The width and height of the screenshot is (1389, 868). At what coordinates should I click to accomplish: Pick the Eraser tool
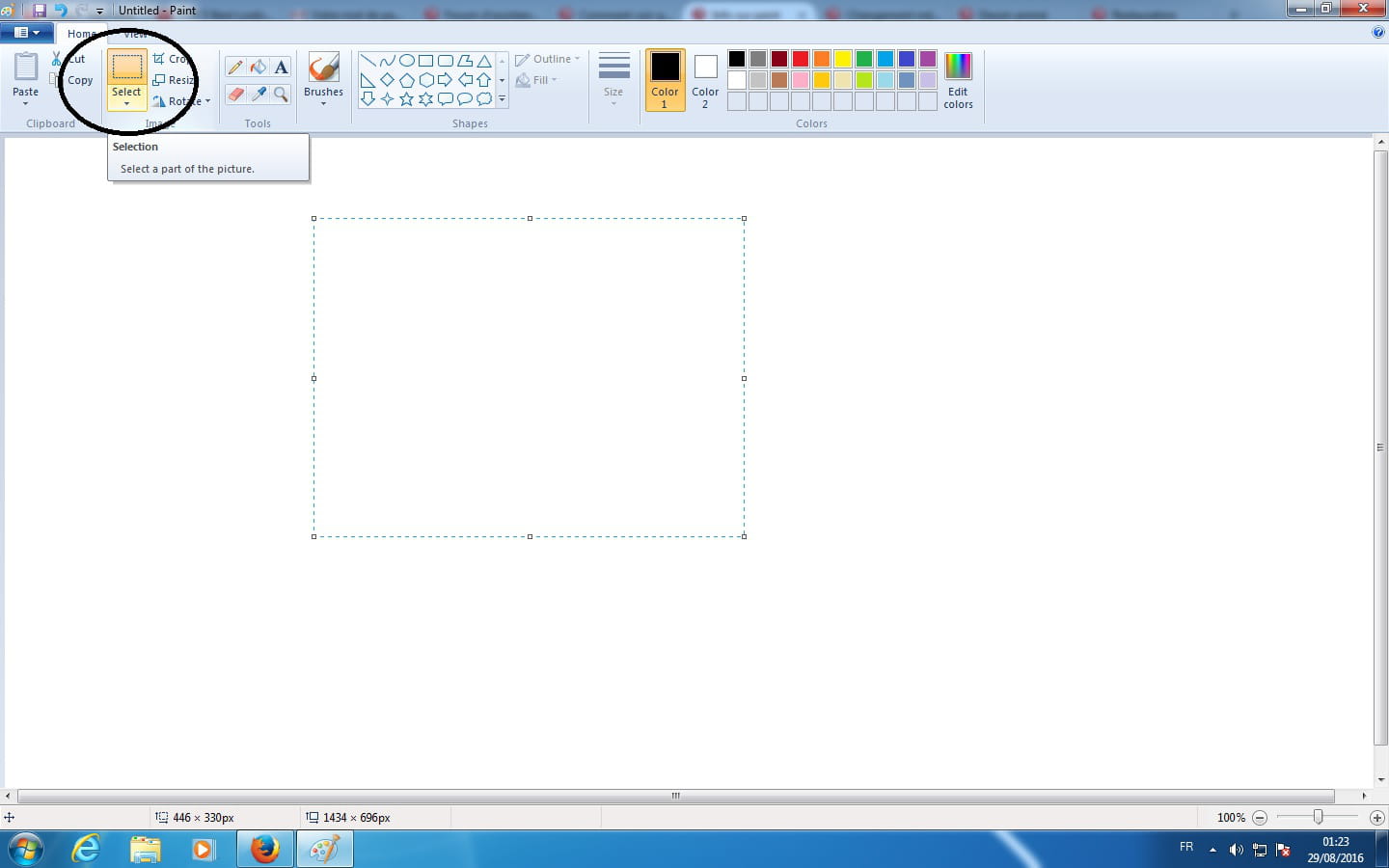click(235, 94)
